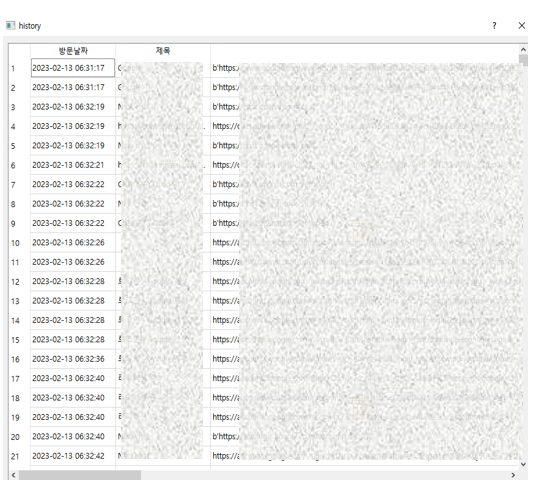Click the b'https URL cell in row 20
Screen dimensions: 537x484
[365, 437]
